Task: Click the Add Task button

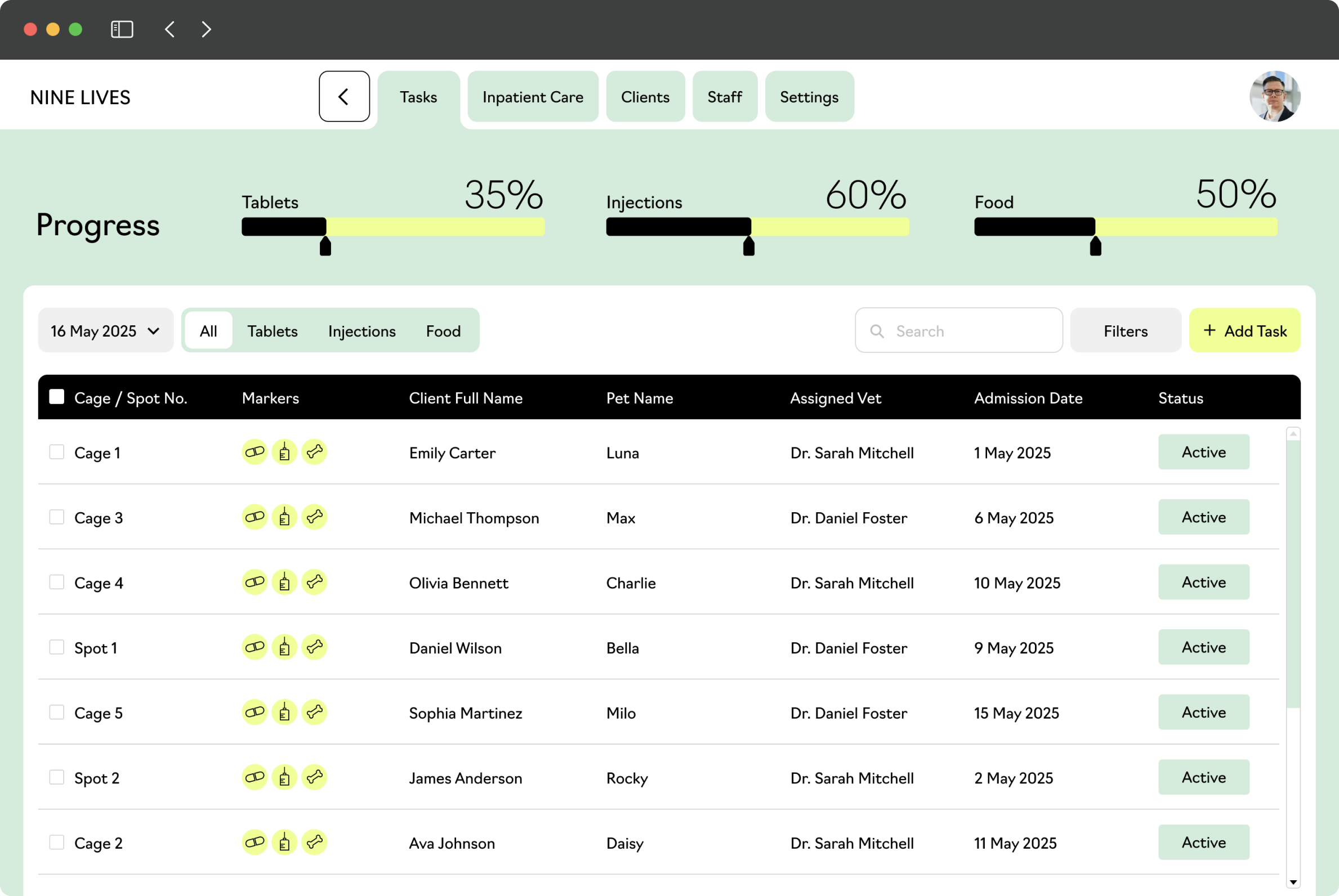Action: (1244, 330)
